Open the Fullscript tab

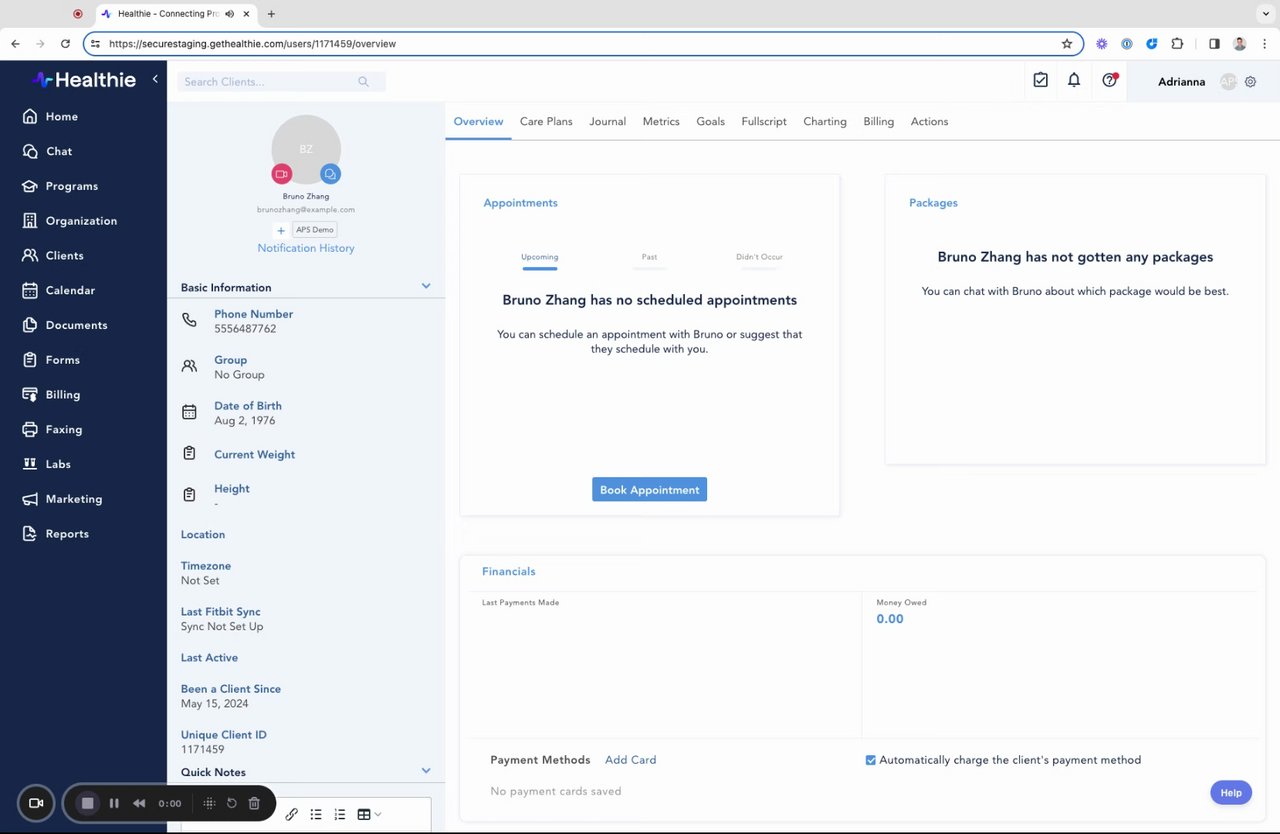764,121
